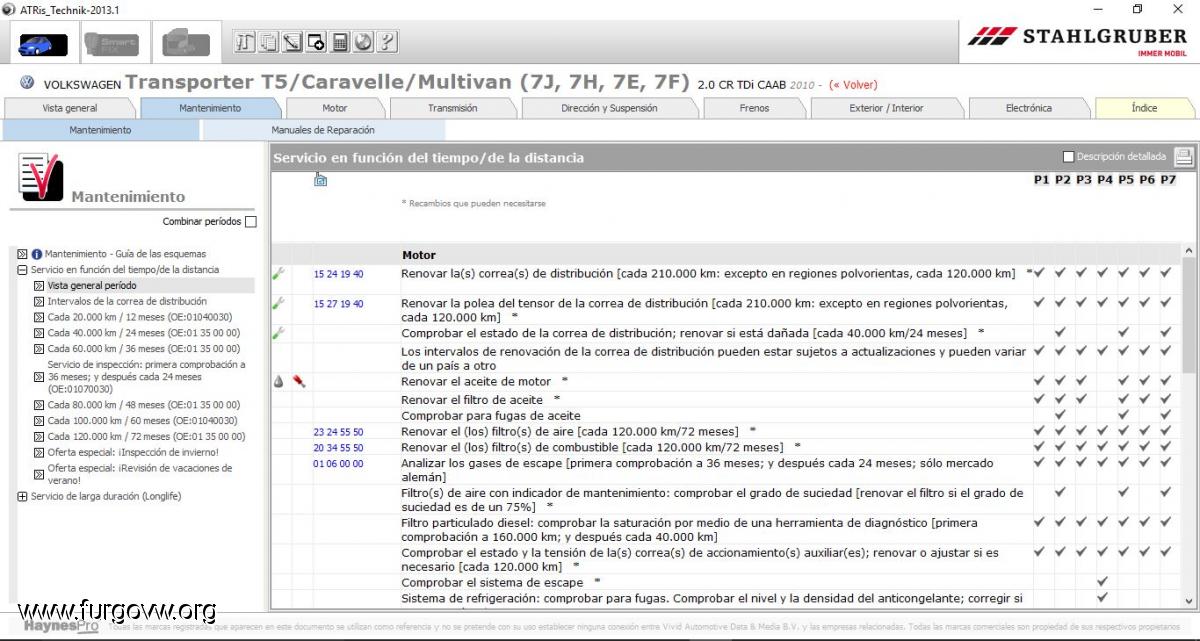Click arrow icon beside Oferta especial Inspección de invierno
1200x641 pixels.
[39, 453]
